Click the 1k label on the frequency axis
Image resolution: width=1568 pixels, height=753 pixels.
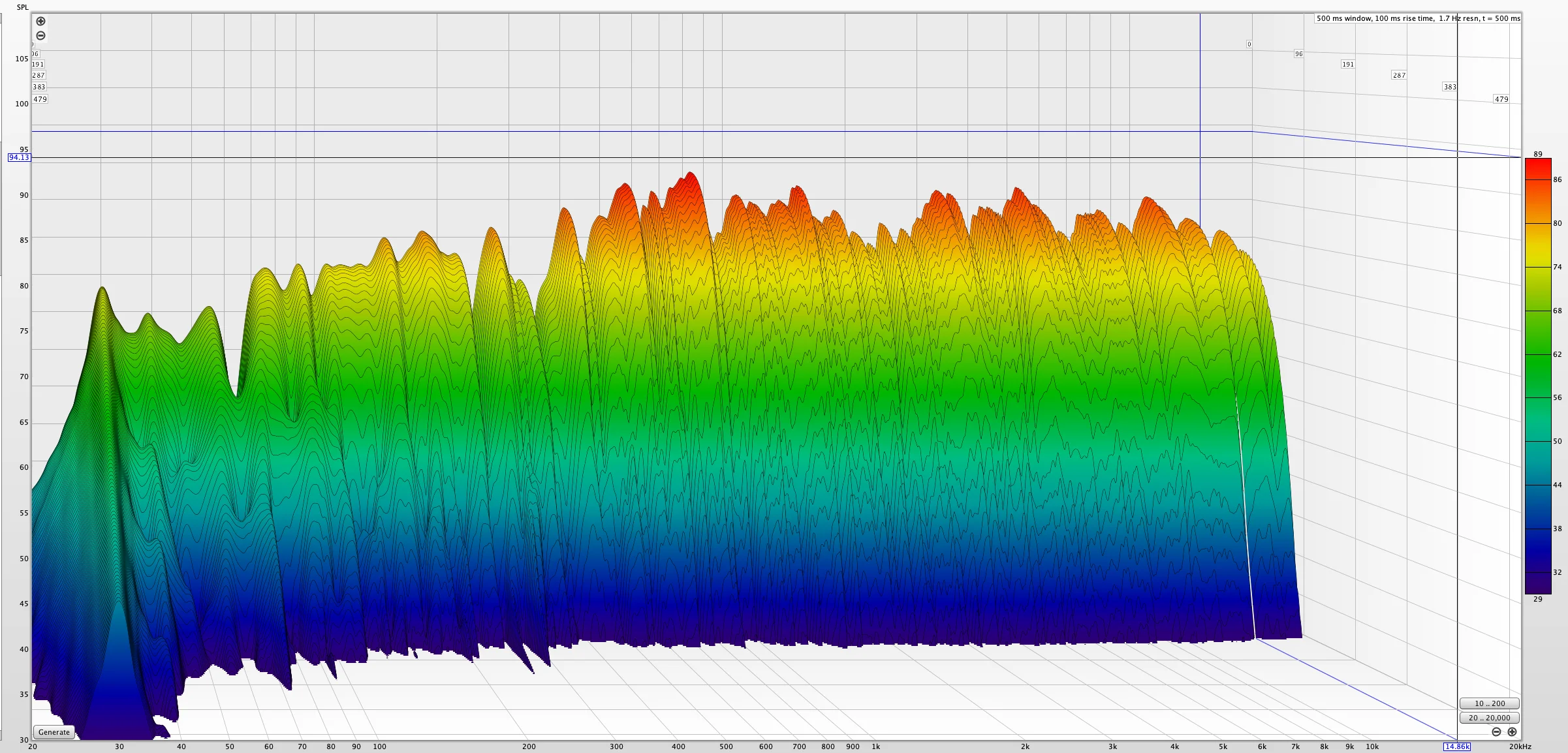(875, 746)
